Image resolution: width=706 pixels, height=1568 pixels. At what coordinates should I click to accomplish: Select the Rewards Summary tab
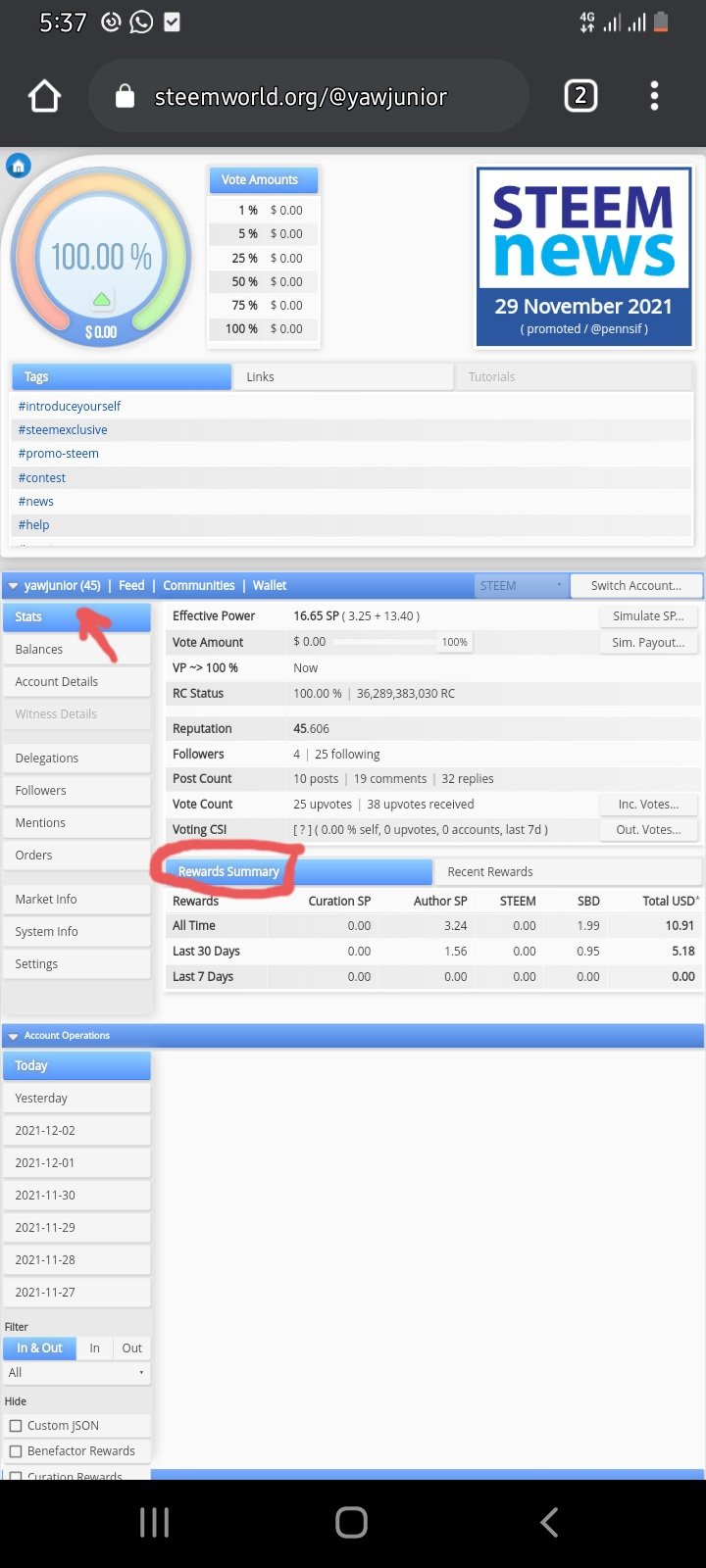tap(299, 871)
